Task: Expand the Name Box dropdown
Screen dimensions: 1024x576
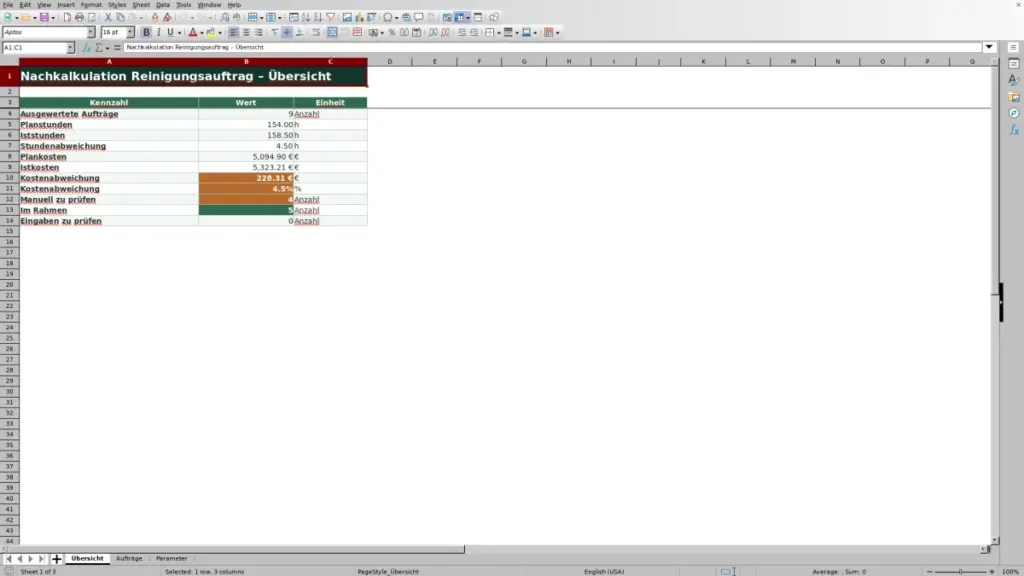Action: 70,48
